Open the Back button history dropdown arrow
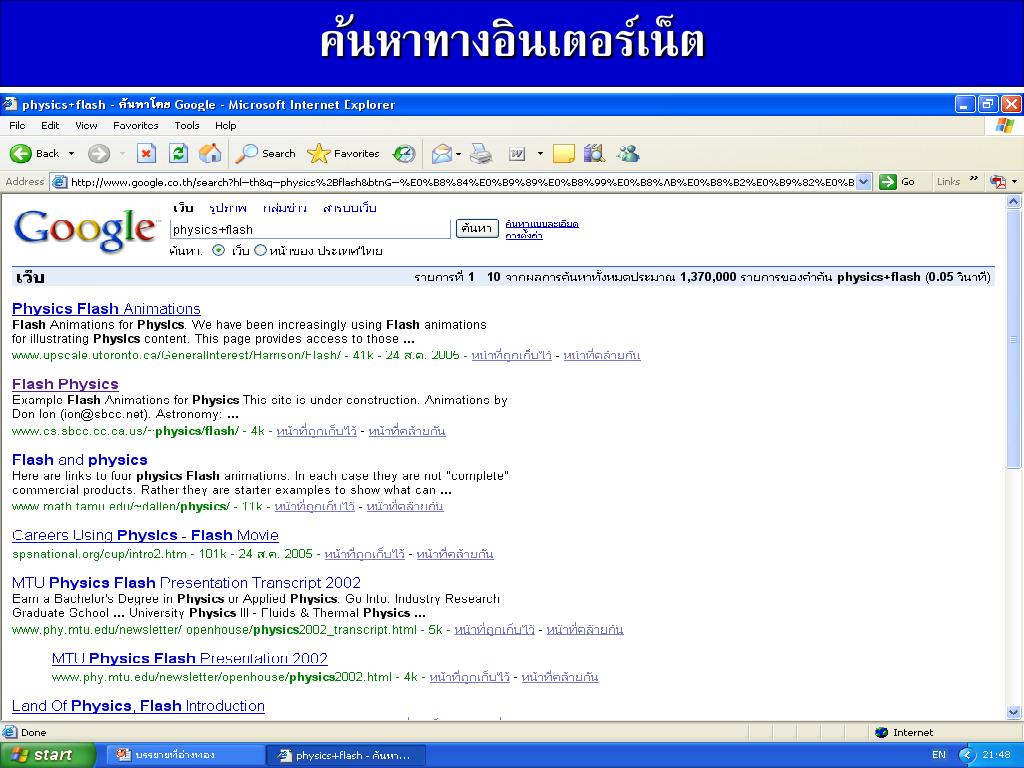The image size is (1024, 768). click(x=71, y=154)
